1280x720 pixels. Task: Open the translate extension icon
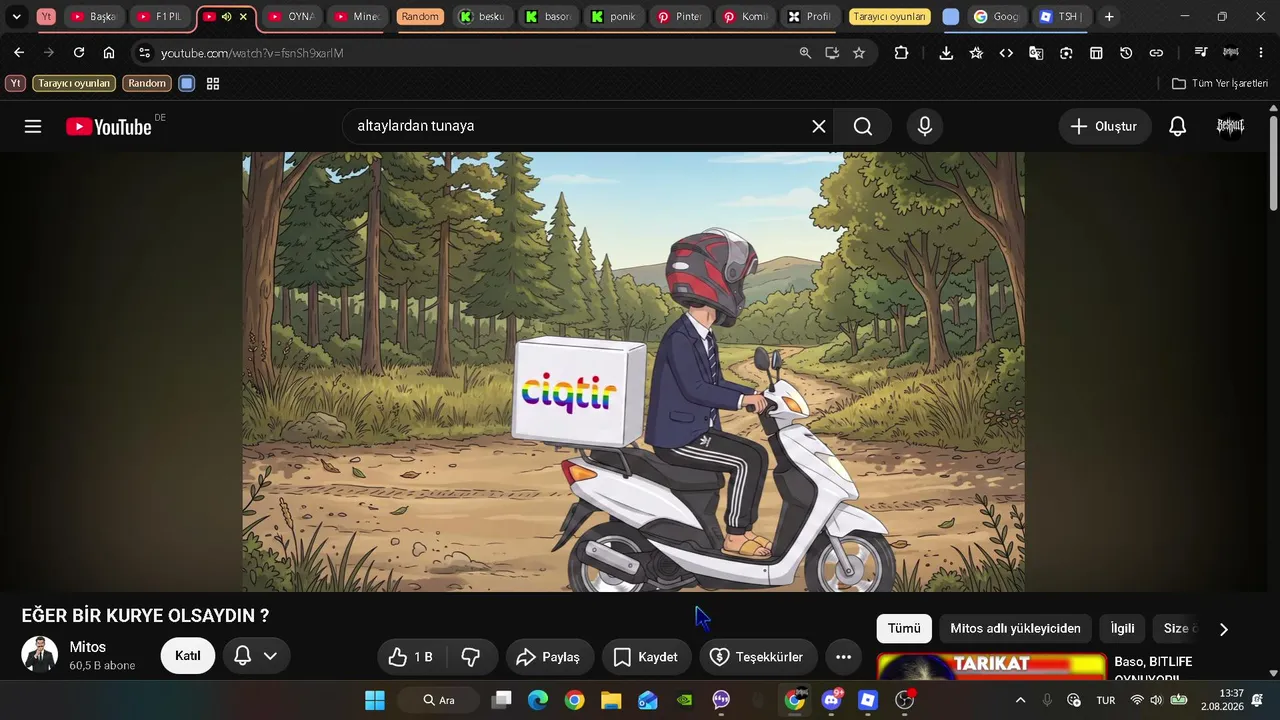pyautogui.click(x=1036, y=53)
